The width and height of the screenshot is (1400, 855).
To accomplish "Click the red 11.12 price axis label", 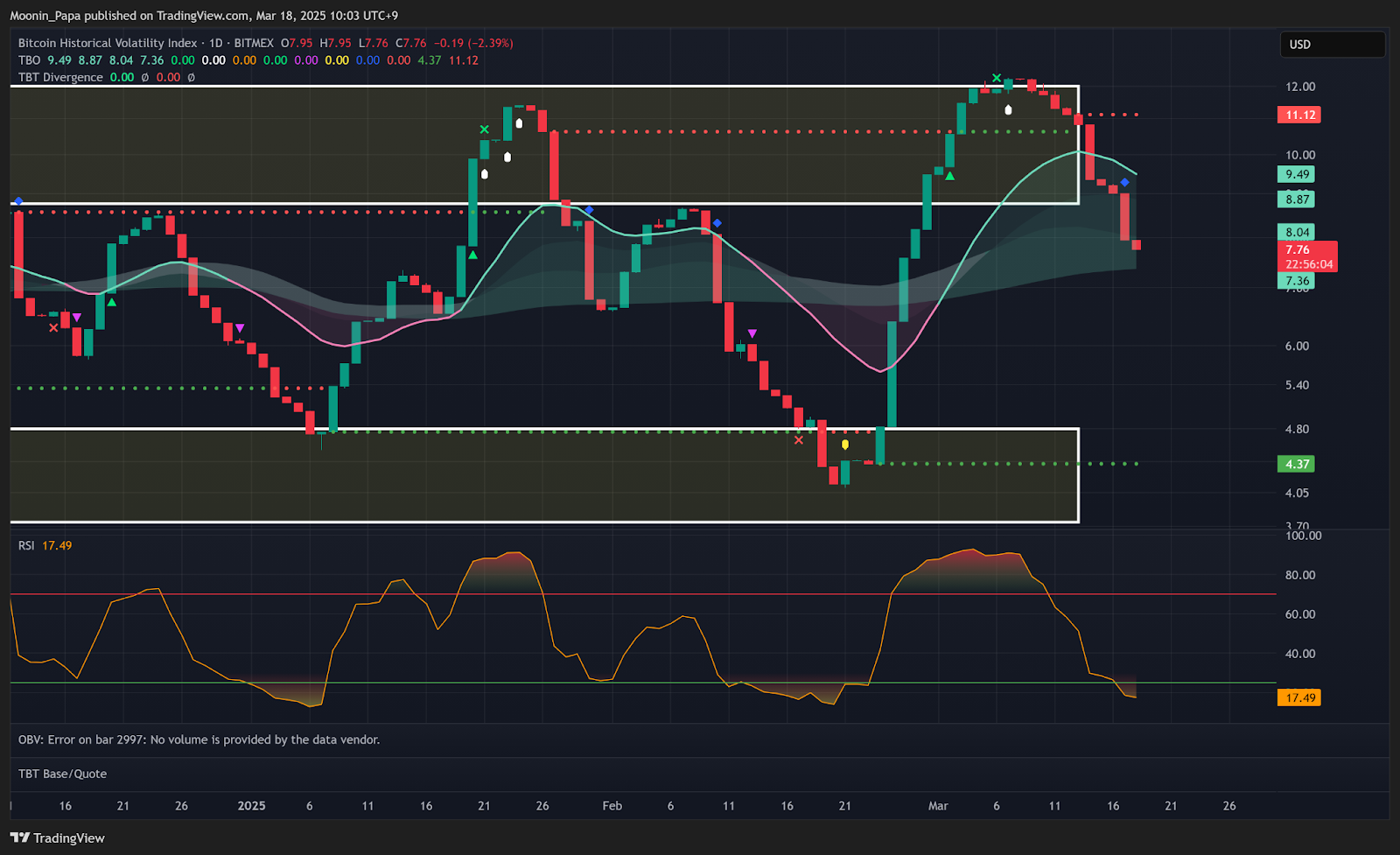I will click(1299, 115).
